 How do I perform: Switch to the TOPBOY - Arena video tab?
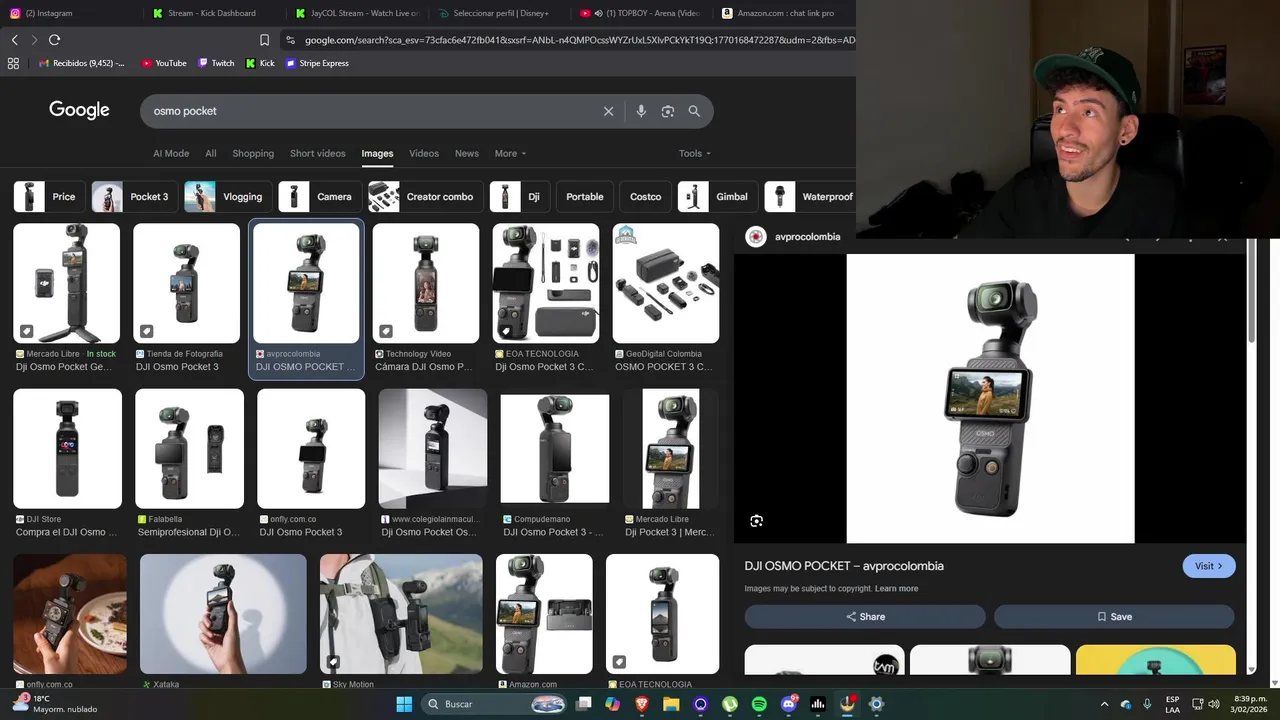(641, 13)
